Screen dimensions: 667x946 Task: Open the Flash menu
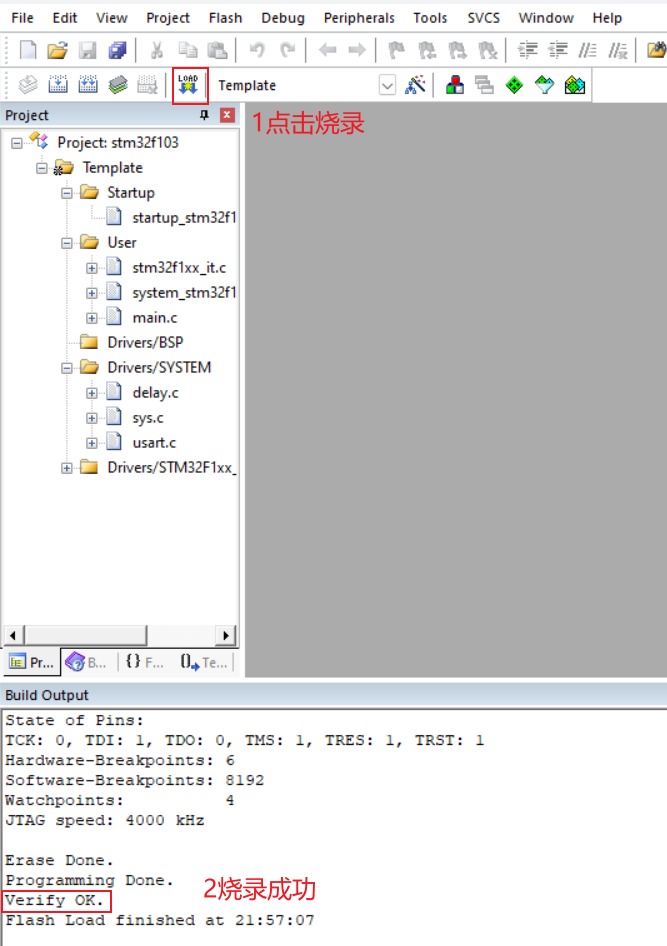point(226,18)
